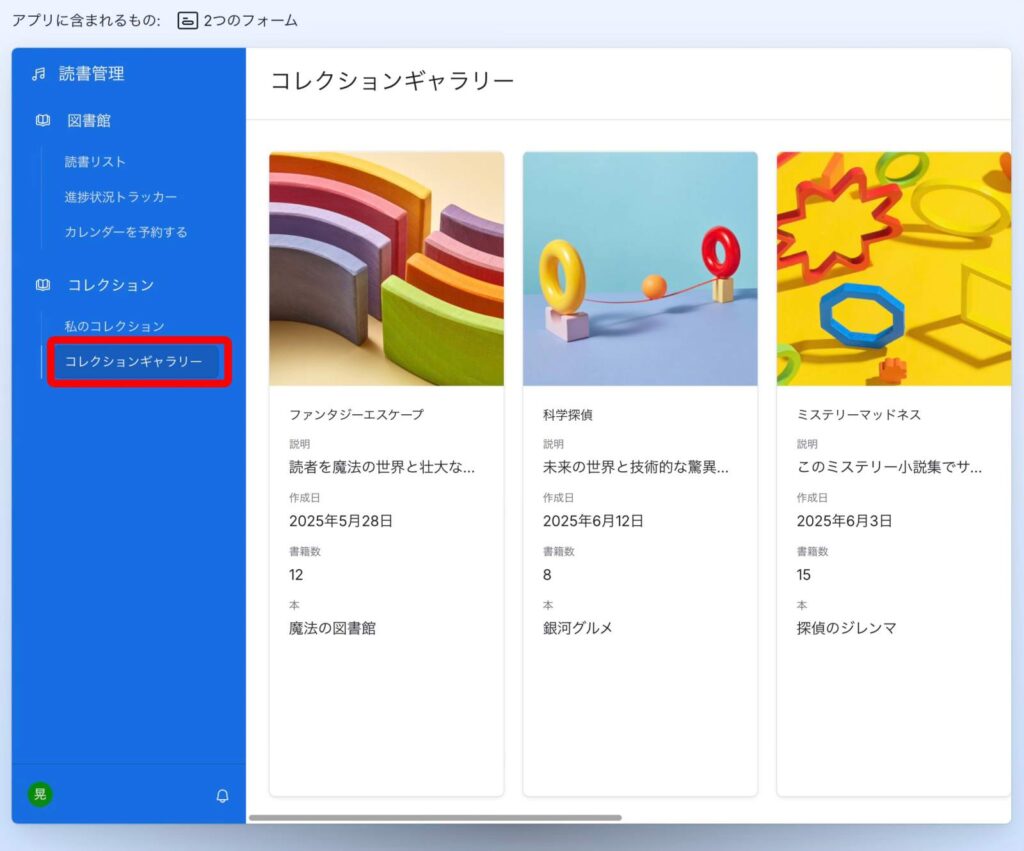Collapse the 図書館 section heading
Image resolution: width=1024 pixels, height=851 pixels.
pyautogui.click(x=89, y=120)
